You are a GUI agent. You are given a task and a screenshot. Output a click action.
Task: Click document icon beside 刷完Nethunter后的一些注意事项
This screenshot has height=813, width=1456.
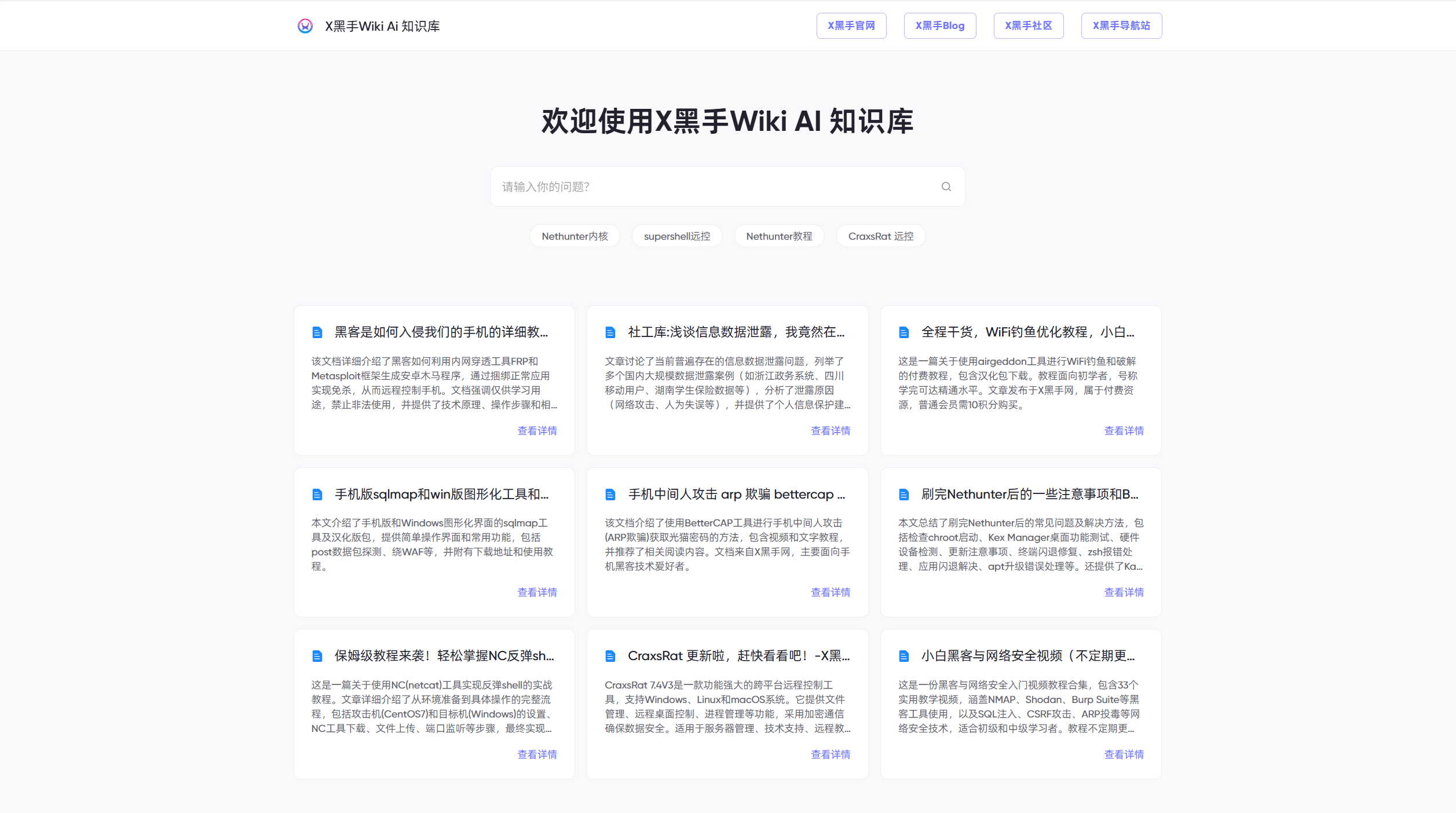coord(904,495)
